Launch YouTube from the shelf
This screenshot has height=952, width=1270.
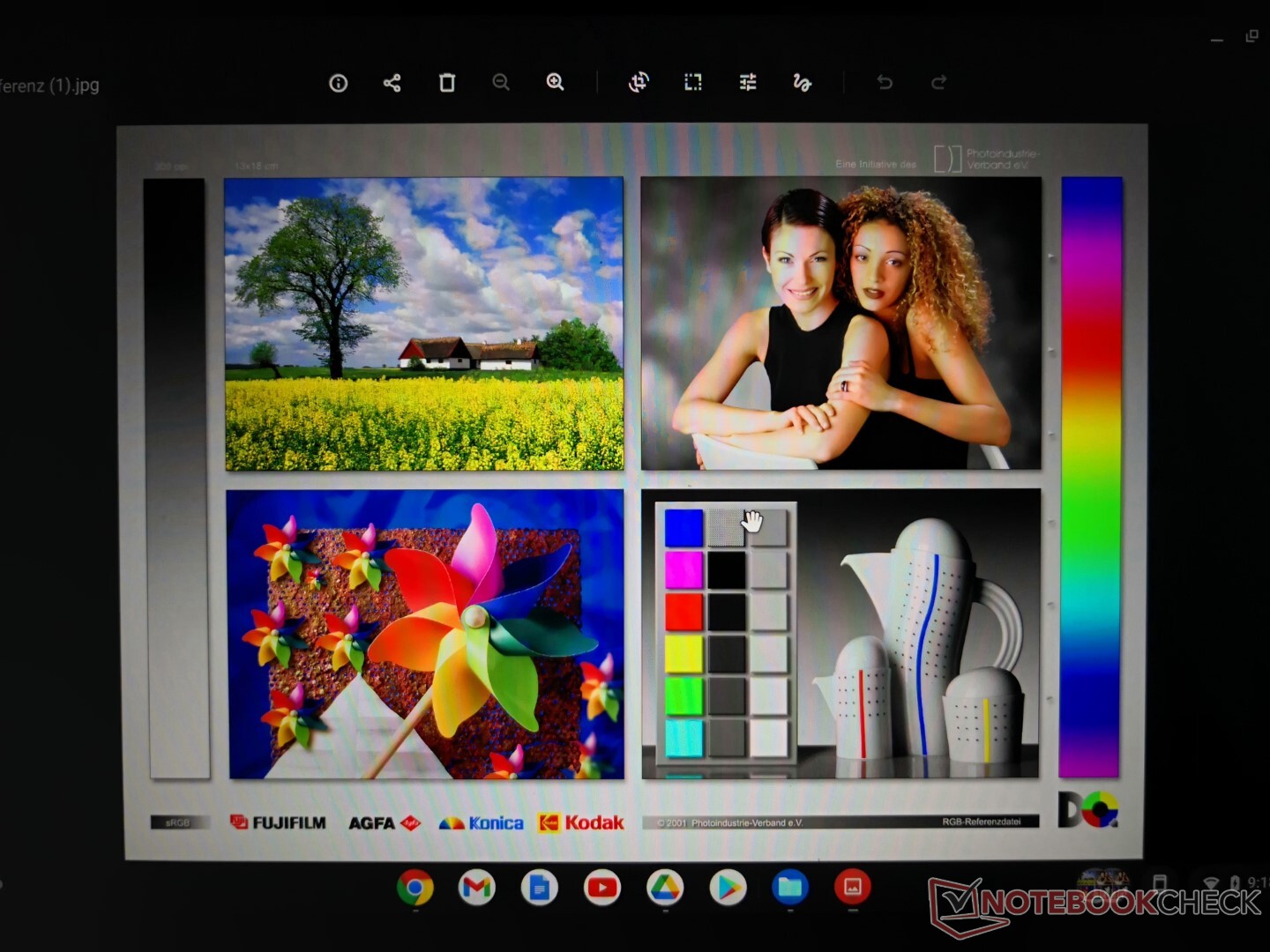(x=601, y=888)
